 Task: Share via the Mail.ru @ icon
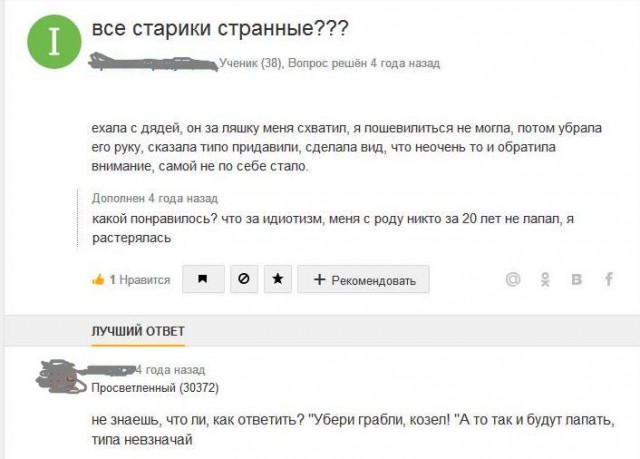[x=513, y=280]
